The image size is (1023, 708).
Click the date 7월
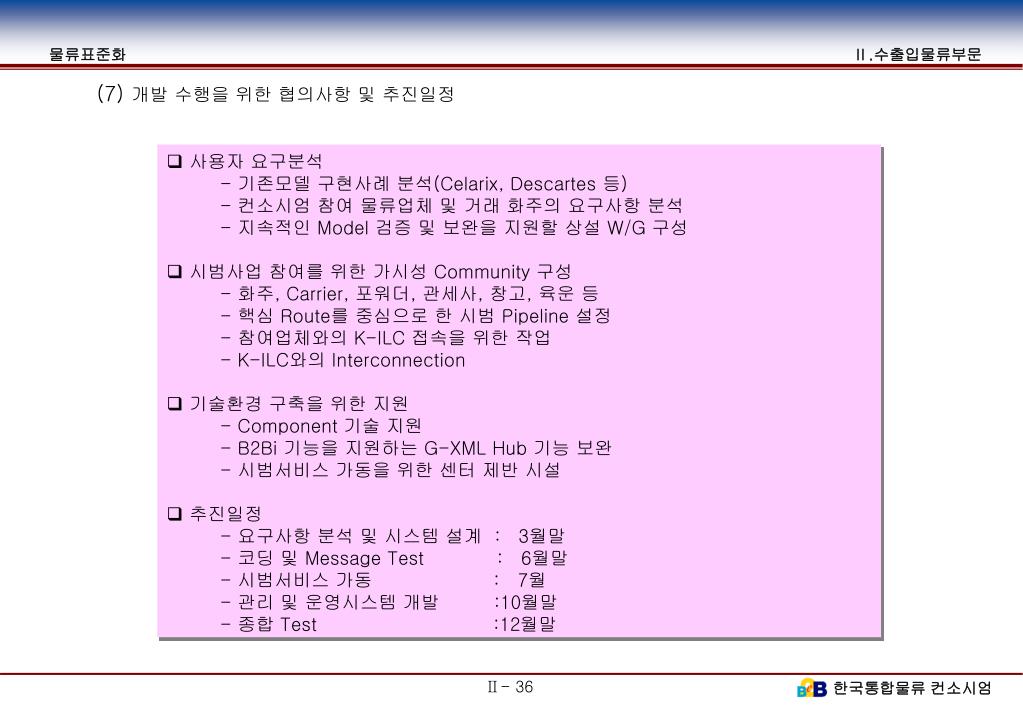(531, 579)
